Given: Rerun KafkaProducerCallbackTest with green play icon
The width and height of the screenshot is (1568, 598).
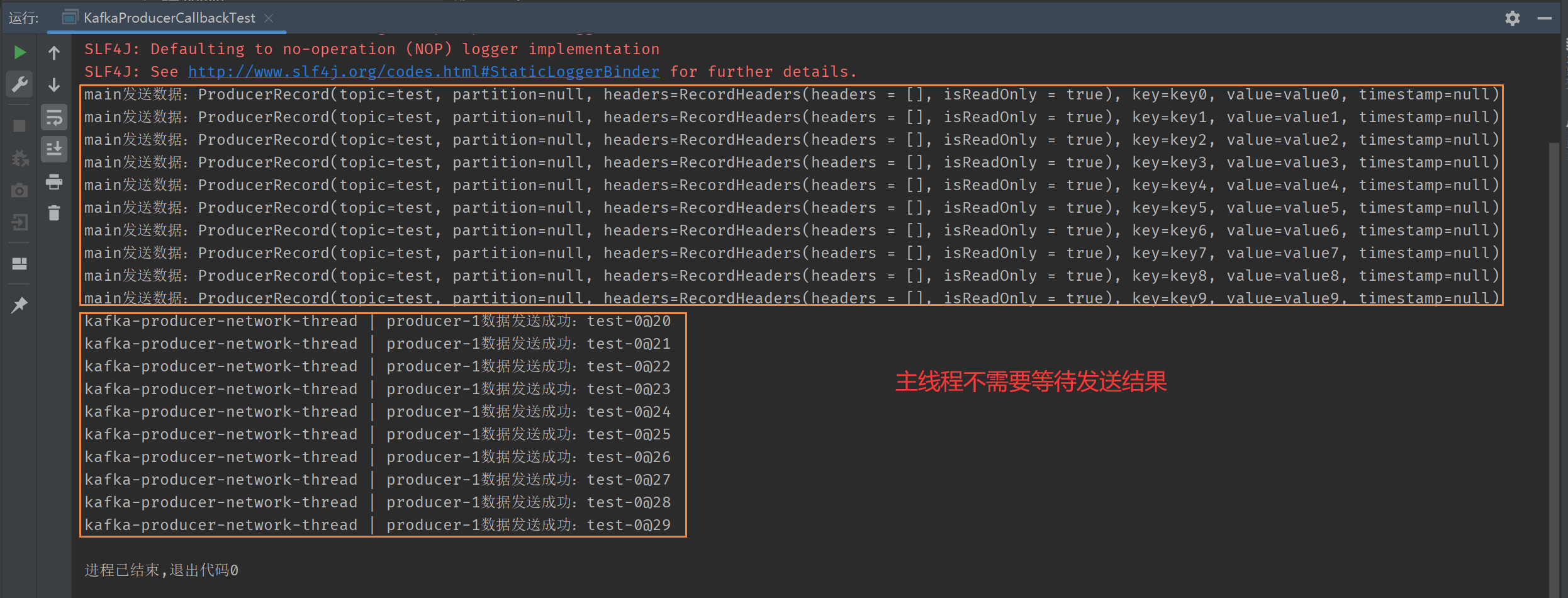Looking at the screenshot, I should pyautogui.click(x=20, y=52).
